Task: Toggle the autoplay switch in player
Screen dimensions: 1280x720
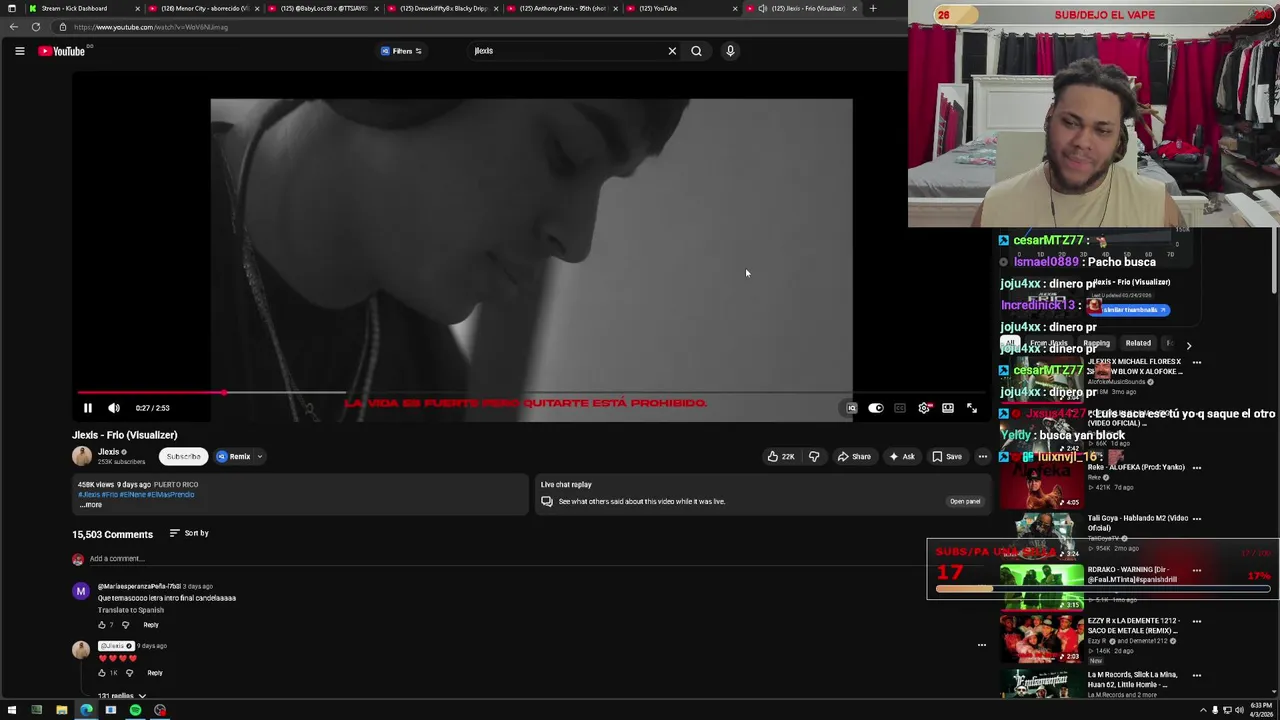Action: pos(876,408)
